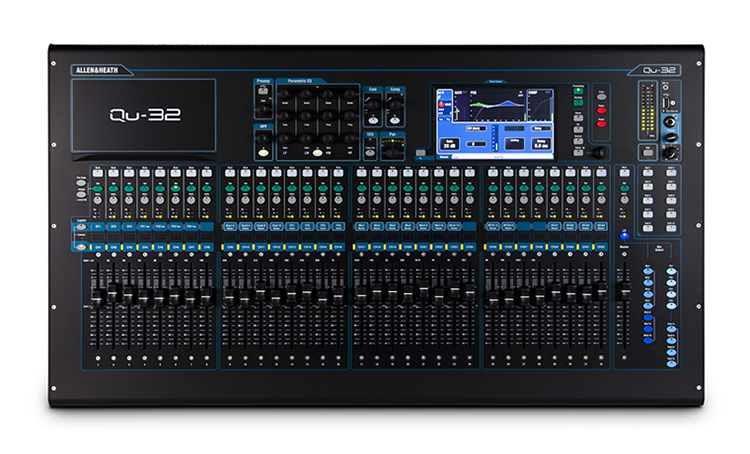Hit the PAFL key on channel CH16
This screenshot has height=454, width=750.
tap(339, 200)
